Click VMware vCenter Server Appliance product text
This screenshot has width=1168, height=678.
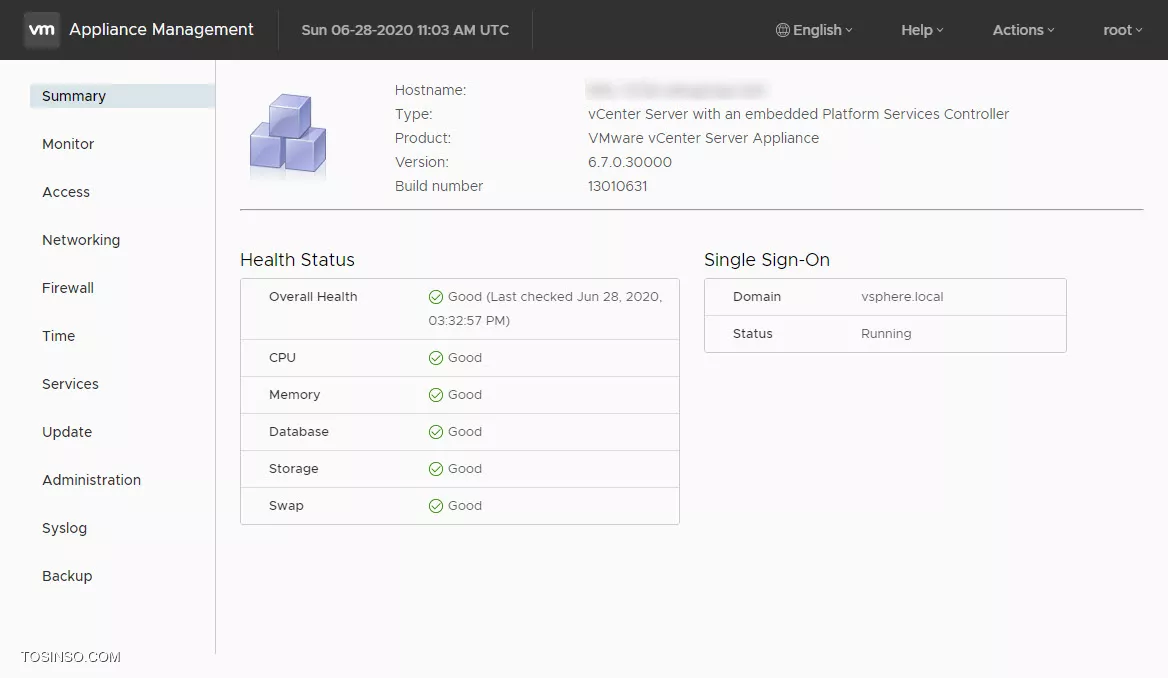coord(703,138)
